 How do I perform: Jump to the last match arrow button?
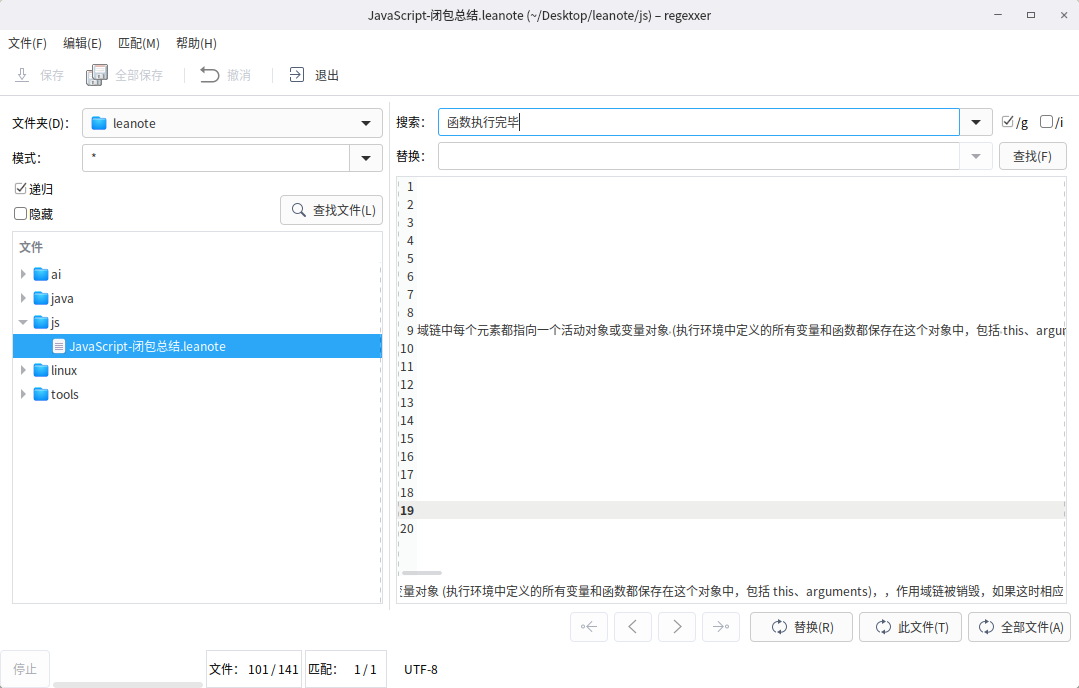[x=721, y=627]
